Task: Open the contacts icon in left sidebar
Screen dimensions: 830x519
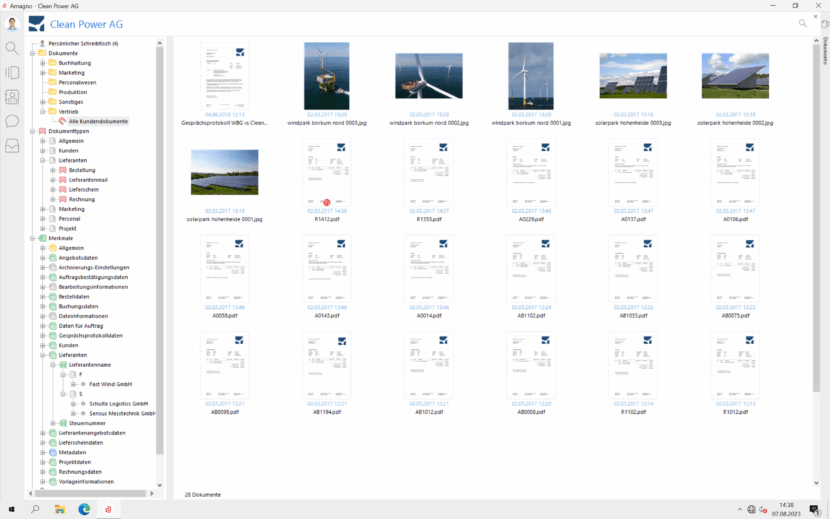Action: (x=12, y=97)
